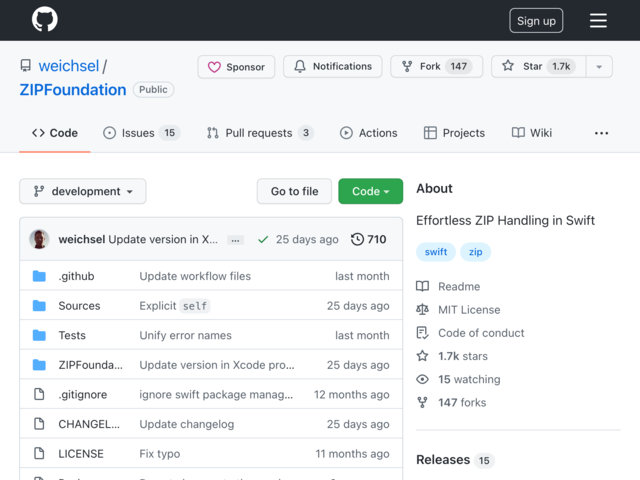Image resolution: width=640 pixels, height=480 pixels.
Task: Click the ZIPFounda... folder icon
Action: 39,365
